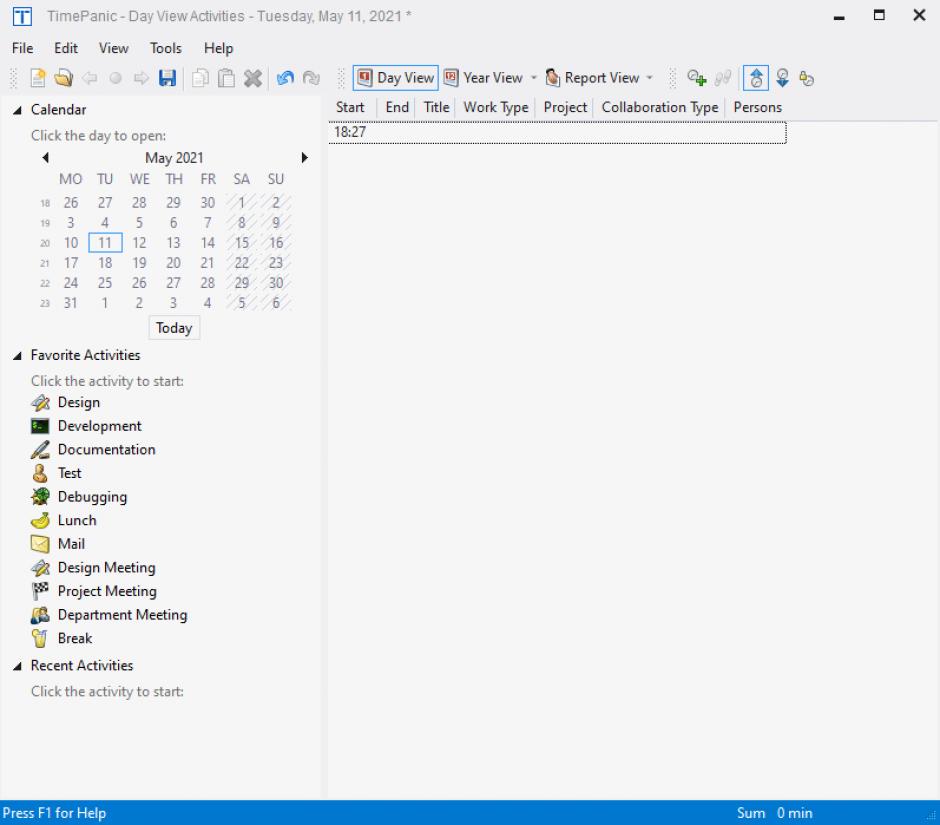Switch to Day View
Viewport: 940px width, 825px height.
(396, 78)
